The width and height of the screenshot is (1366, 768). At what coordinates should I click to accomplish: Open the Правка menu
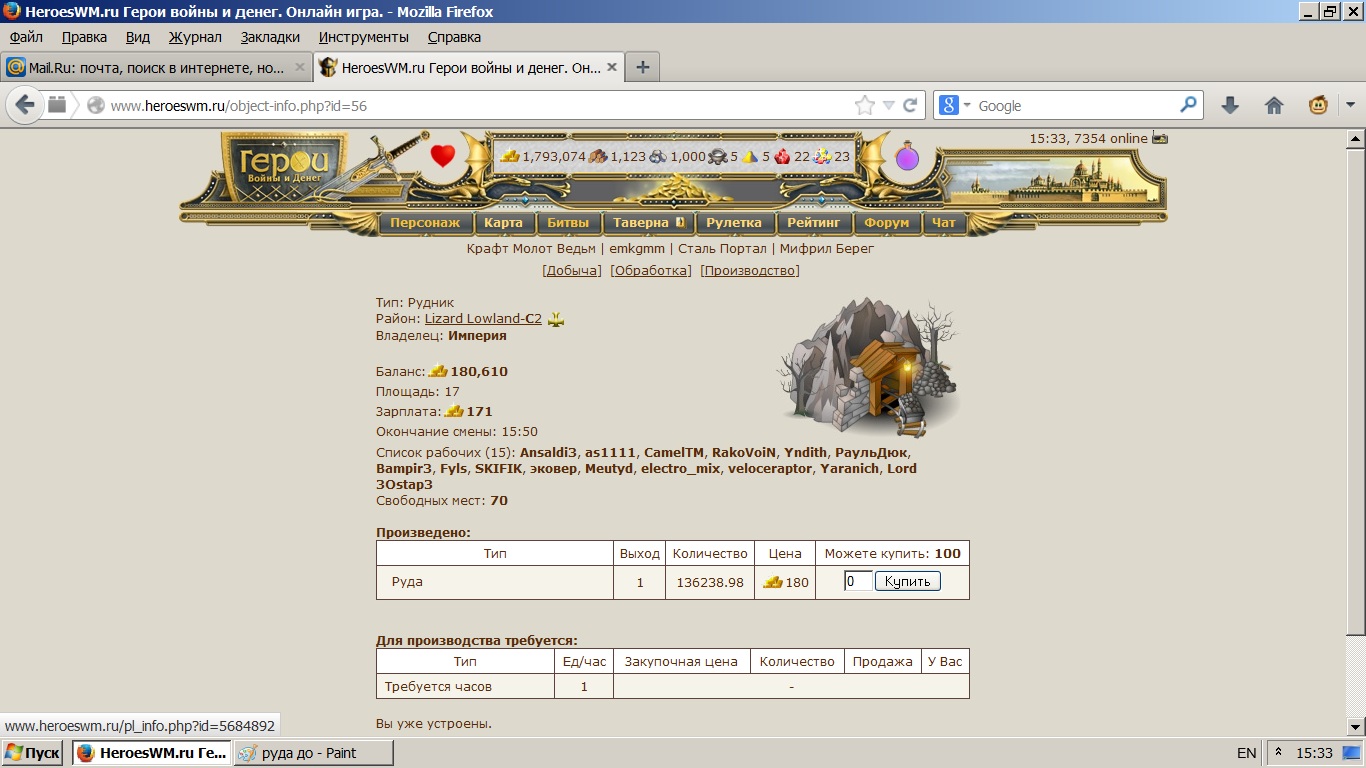pyautogui.click(x=84, y=37)
